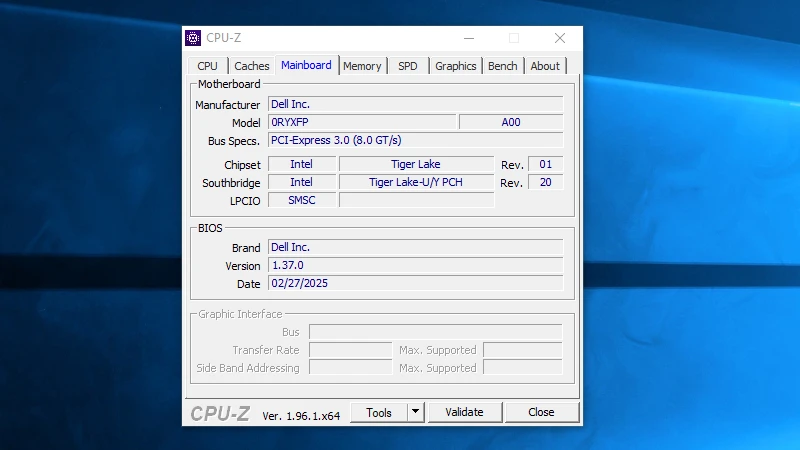
Task: Click the Tiger Lake-U/Y PCH field
Action: pos(416,182)
